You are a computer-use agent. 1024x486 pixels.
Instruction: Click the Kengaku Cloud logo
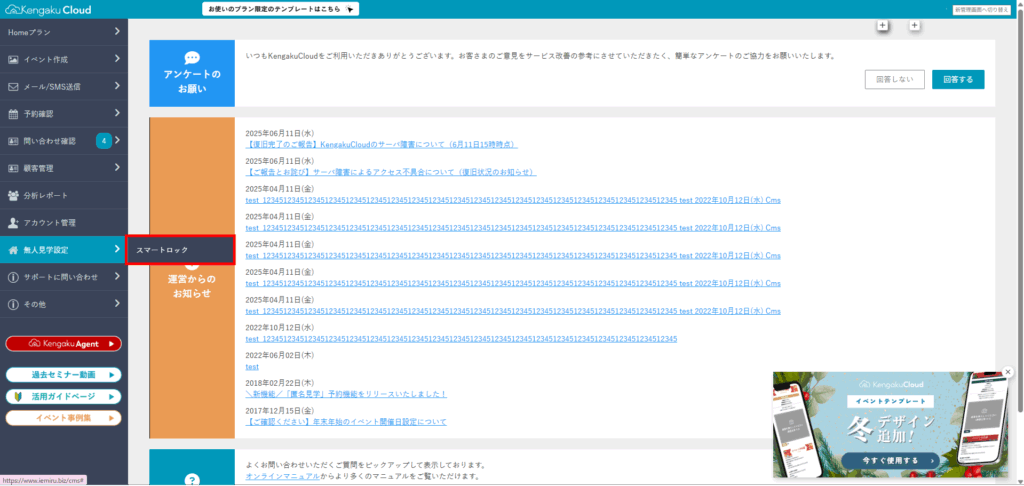[x=48, y=10]
